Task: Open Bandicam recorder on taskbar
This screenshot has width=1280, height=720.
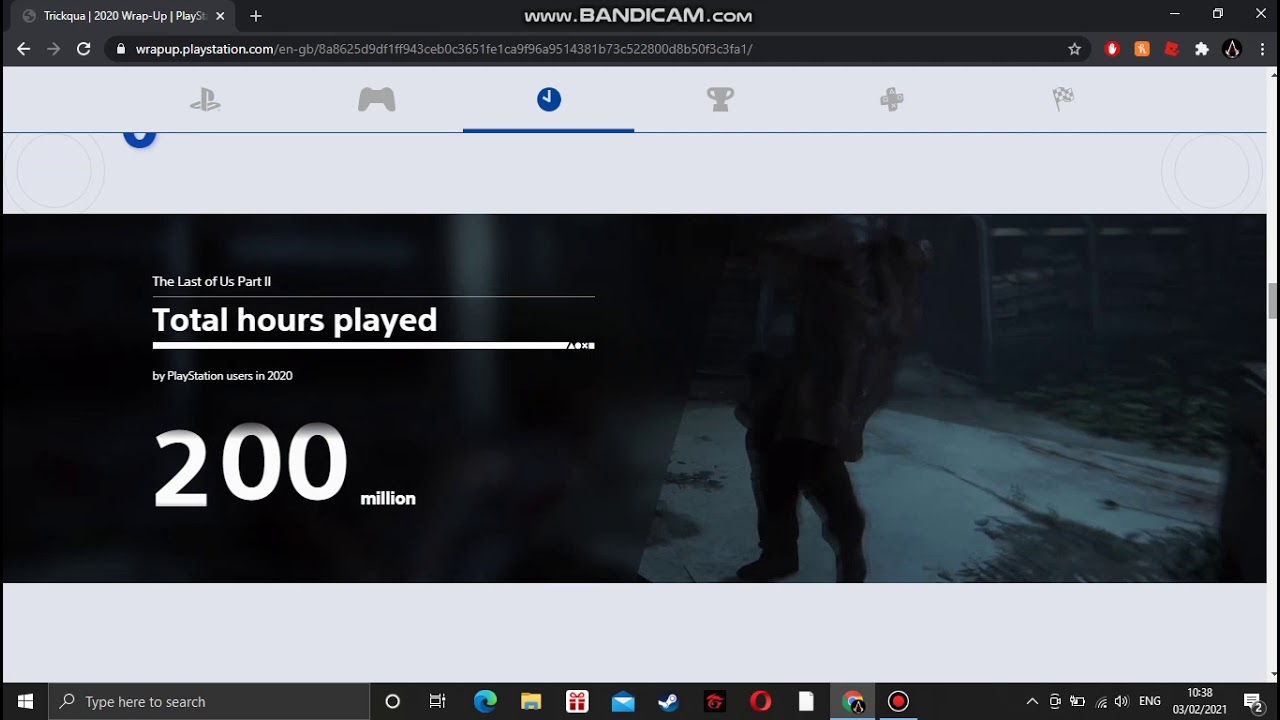Action: pyautogui.click(x=898, y=701)
